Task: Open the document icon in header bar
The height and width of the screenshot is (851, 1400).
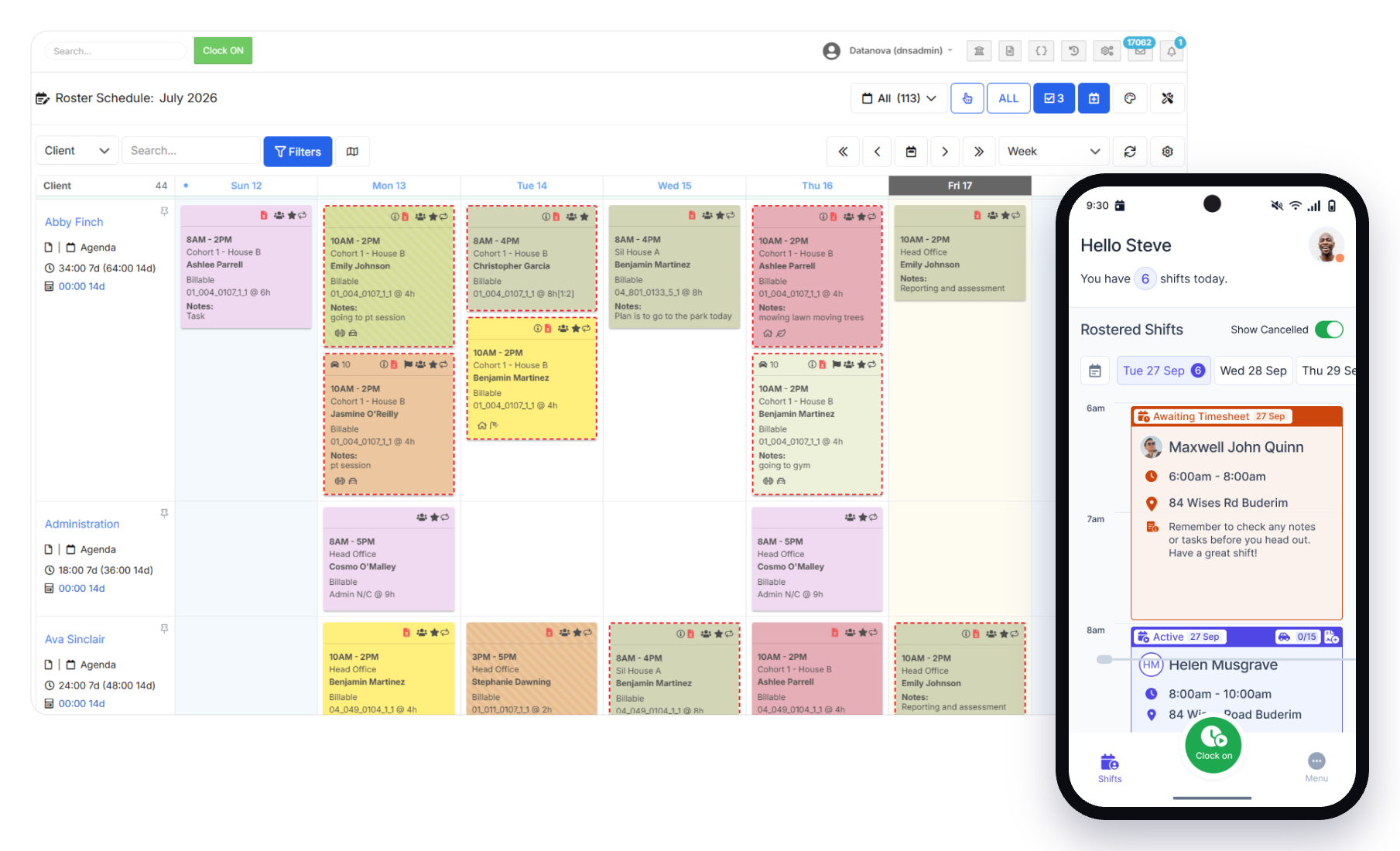Action: 1010,51
